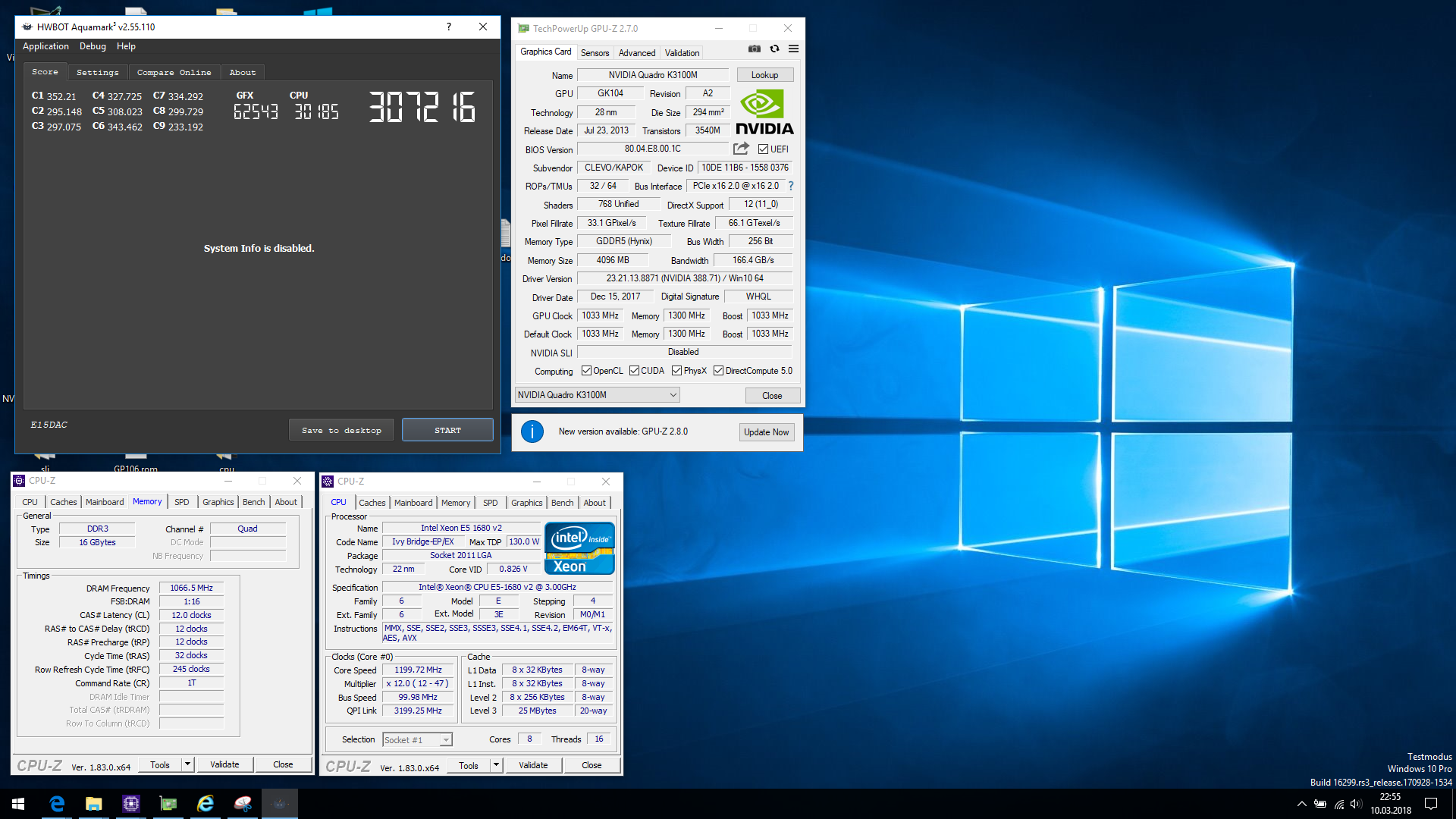1456x819 pixels.
Task: Toggle the PhysX checkbox
Action: [676, 371]
